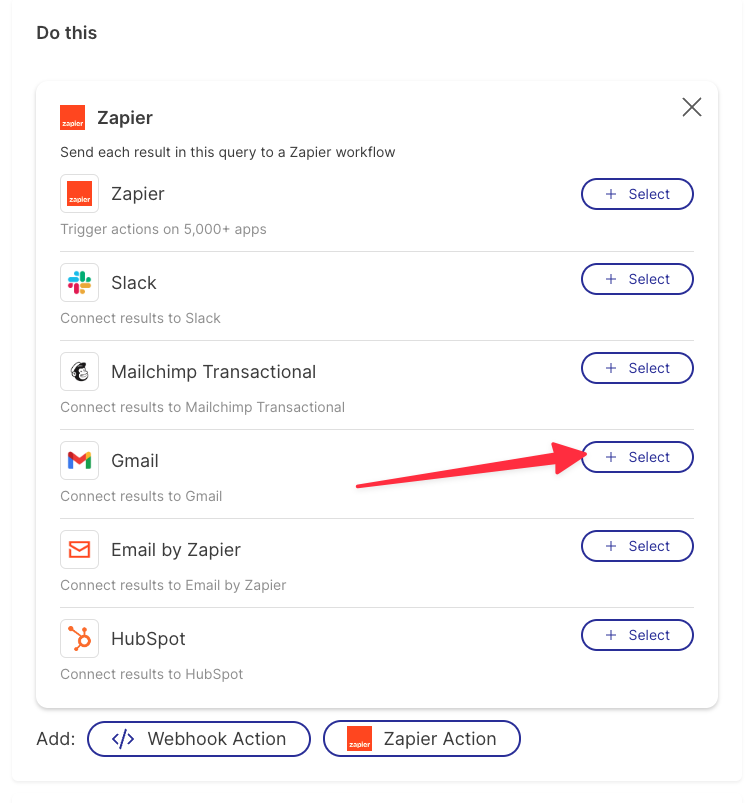
Task: Select the Gmail integration
Action: click(637, 457)
